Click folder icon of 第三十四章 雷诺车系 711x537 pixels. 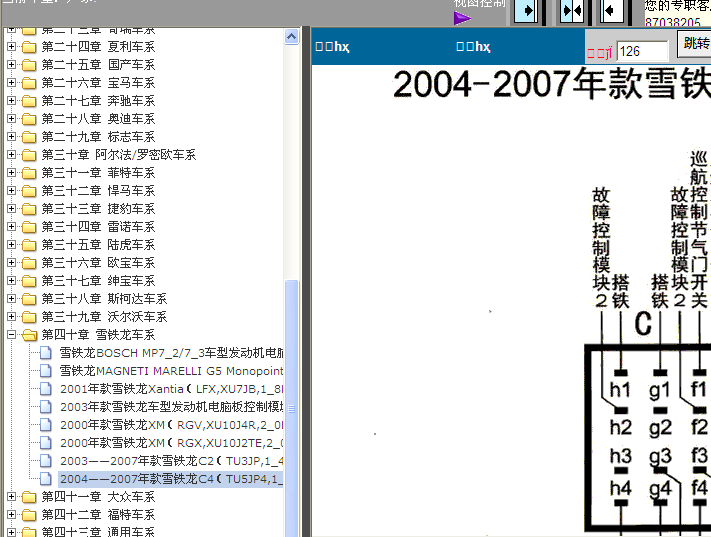coord(29,227)
